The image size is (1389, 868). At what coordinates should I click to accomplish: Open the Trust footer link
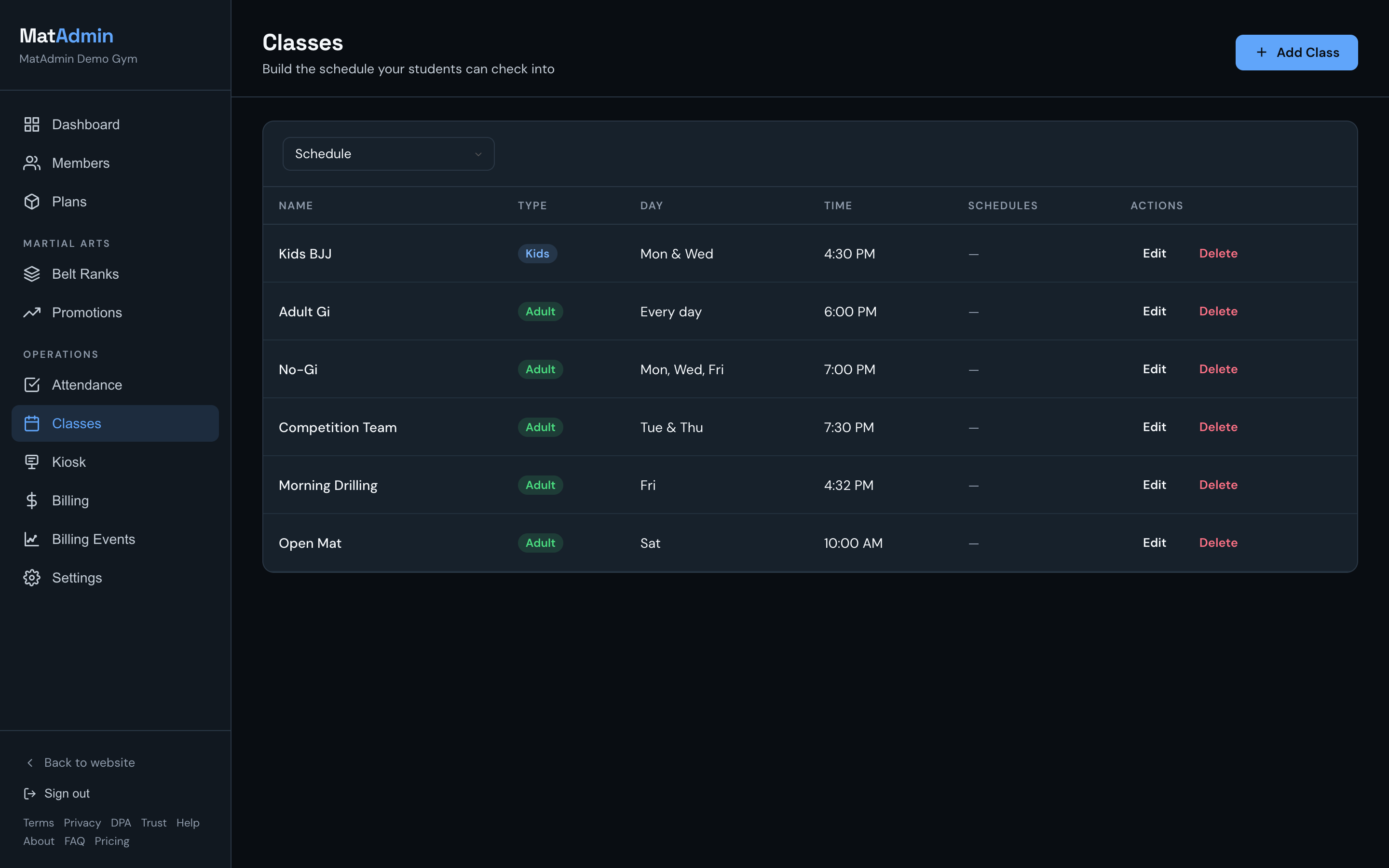pyautogui.click(x=154, y=823)
